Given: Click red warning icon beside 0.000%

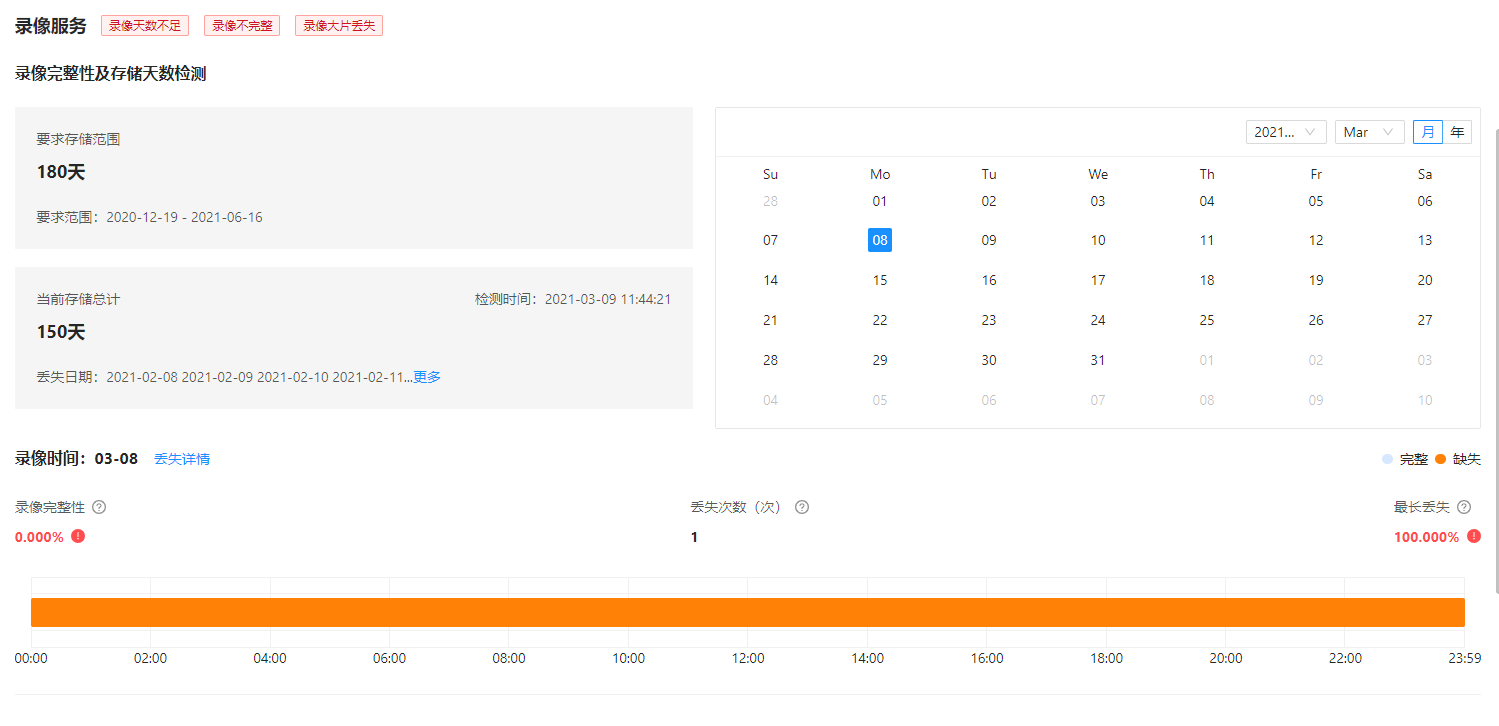Looking at the screenshot, I should [x=78, y=536].
